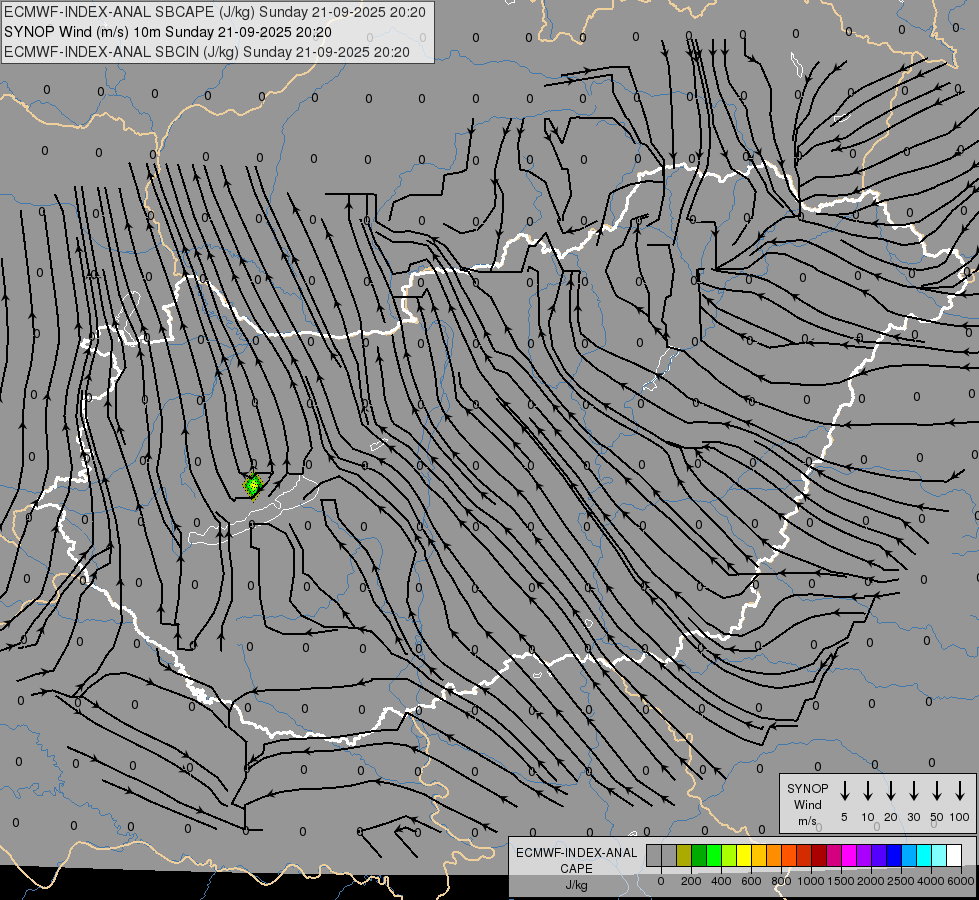Click the '4000' tick label on CAPE colorbar

931,881
